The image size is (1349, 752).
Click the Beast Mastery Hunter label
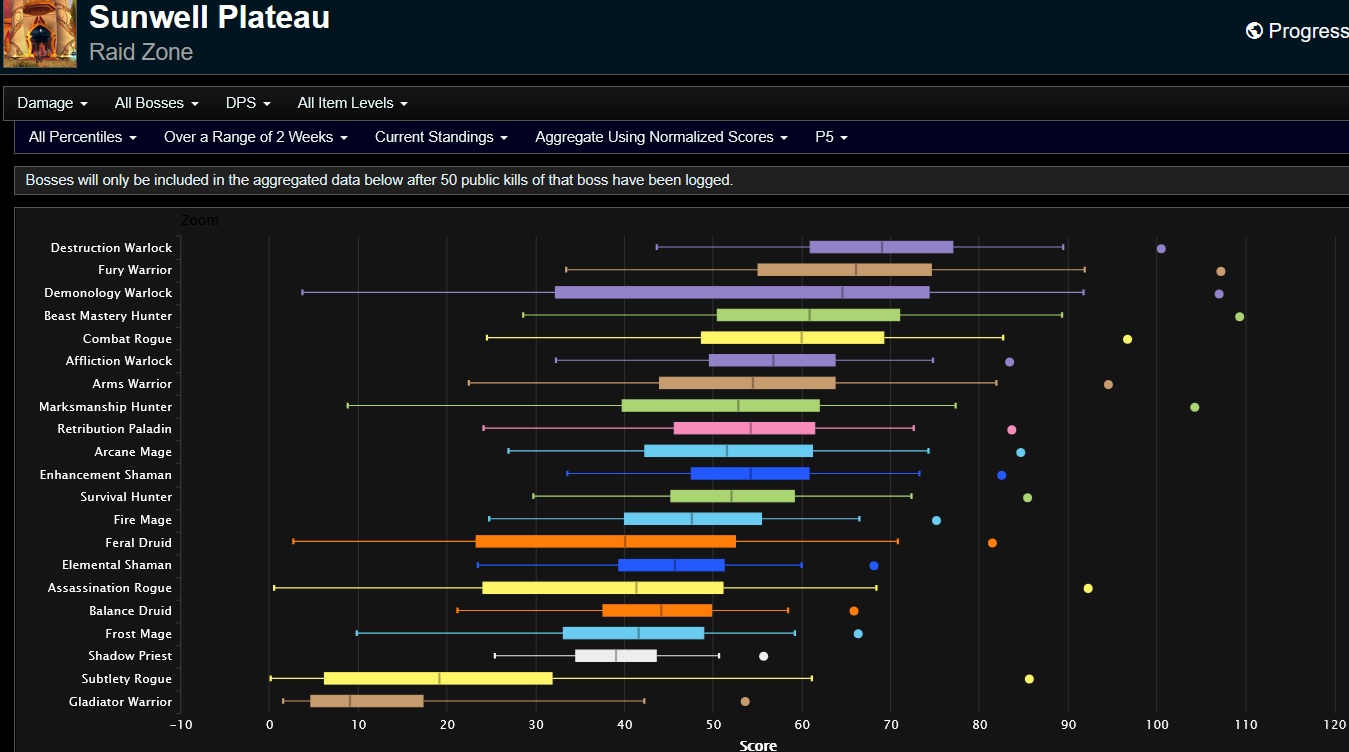point(108,316)
